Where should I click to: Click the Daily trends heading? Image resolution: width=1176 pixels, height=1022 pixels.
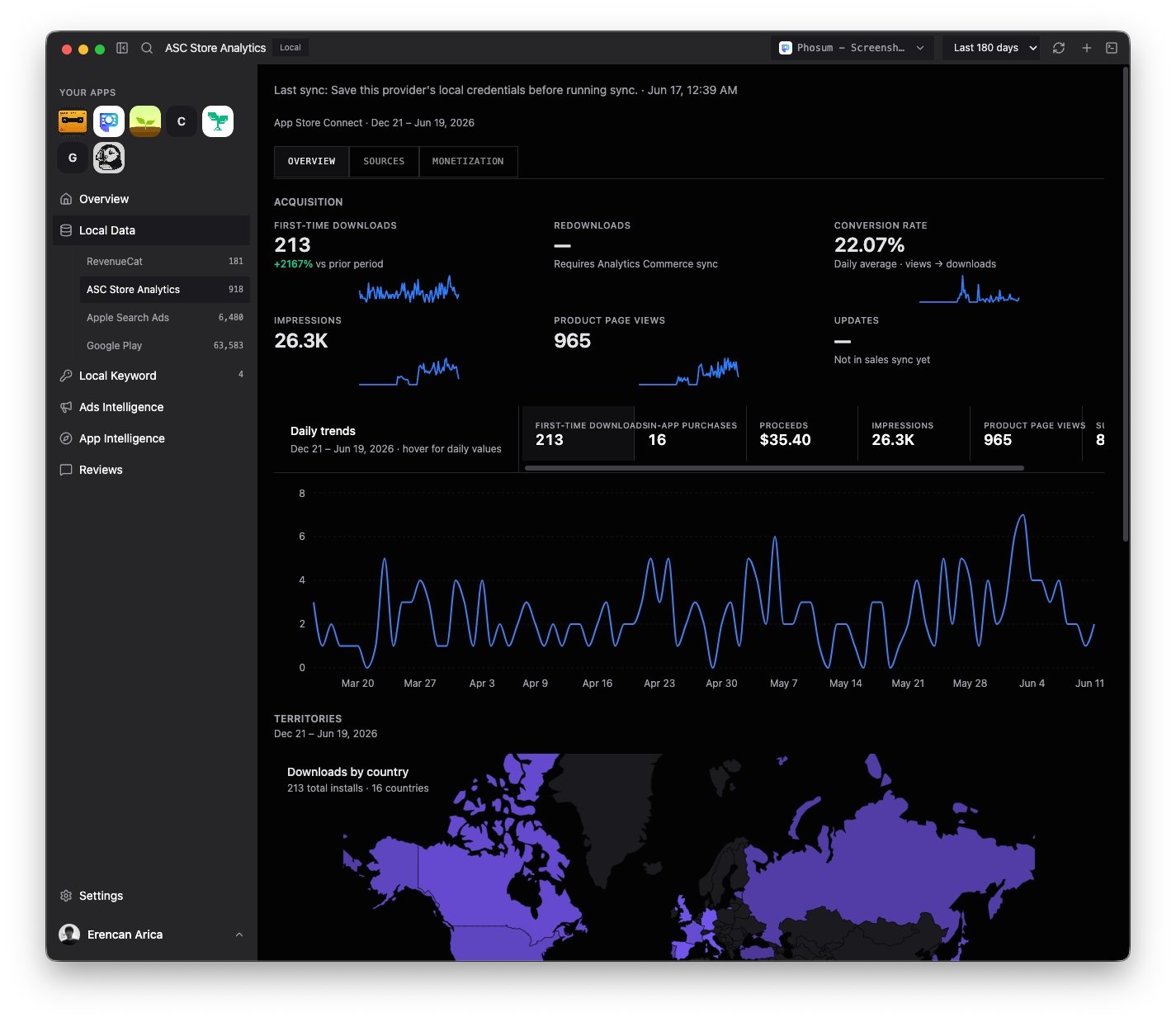323,431
